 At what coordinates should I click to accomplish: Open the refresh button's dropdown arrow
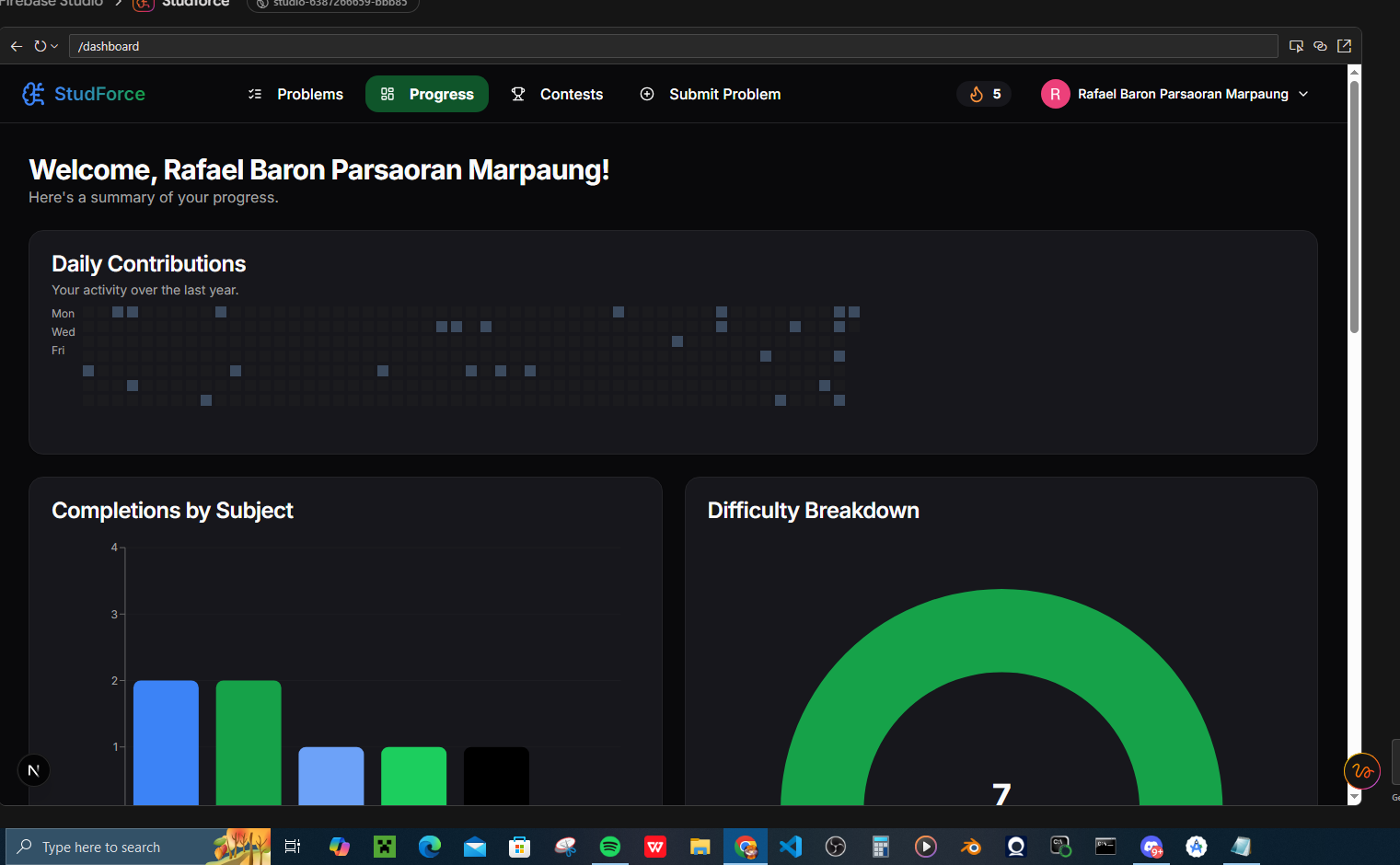pyautogui.click(x=55, y=46)
